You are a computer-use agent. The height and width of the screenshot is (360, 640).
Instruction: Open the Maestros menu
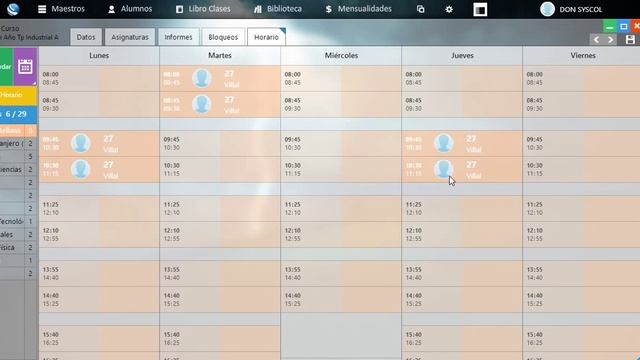[x=61, y=9]
